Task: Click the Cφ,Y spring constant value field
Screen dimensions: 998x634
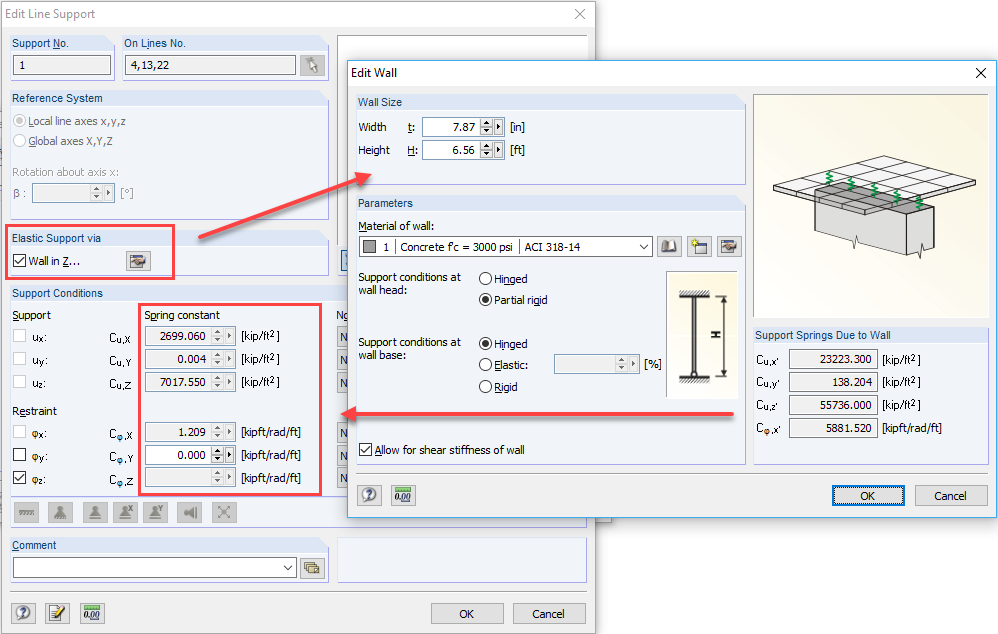Action: coord(178,455)
